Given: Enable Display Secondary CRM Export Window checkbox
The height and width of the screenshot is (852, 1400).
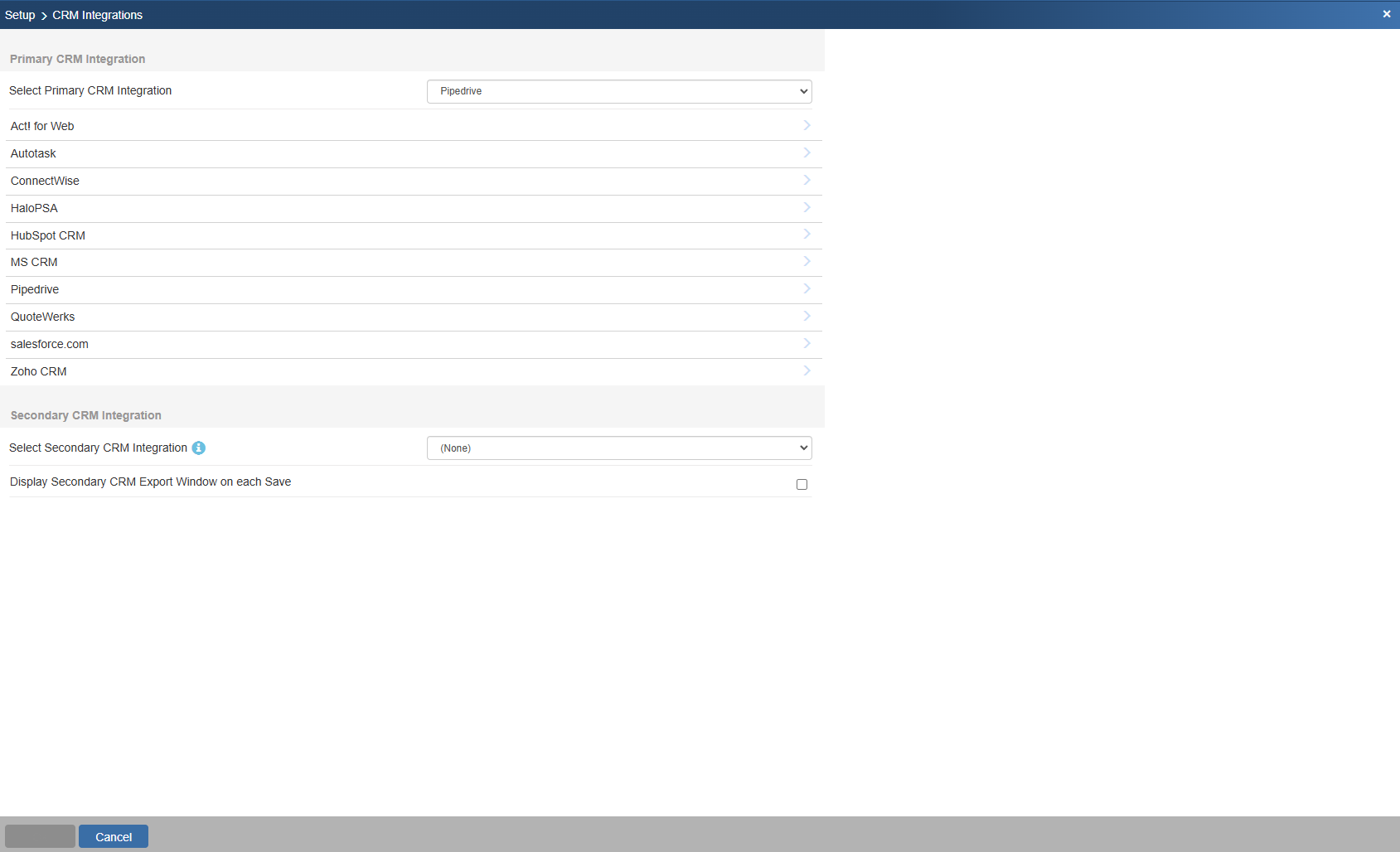Looking at the screenshot, I should (802, 484).
